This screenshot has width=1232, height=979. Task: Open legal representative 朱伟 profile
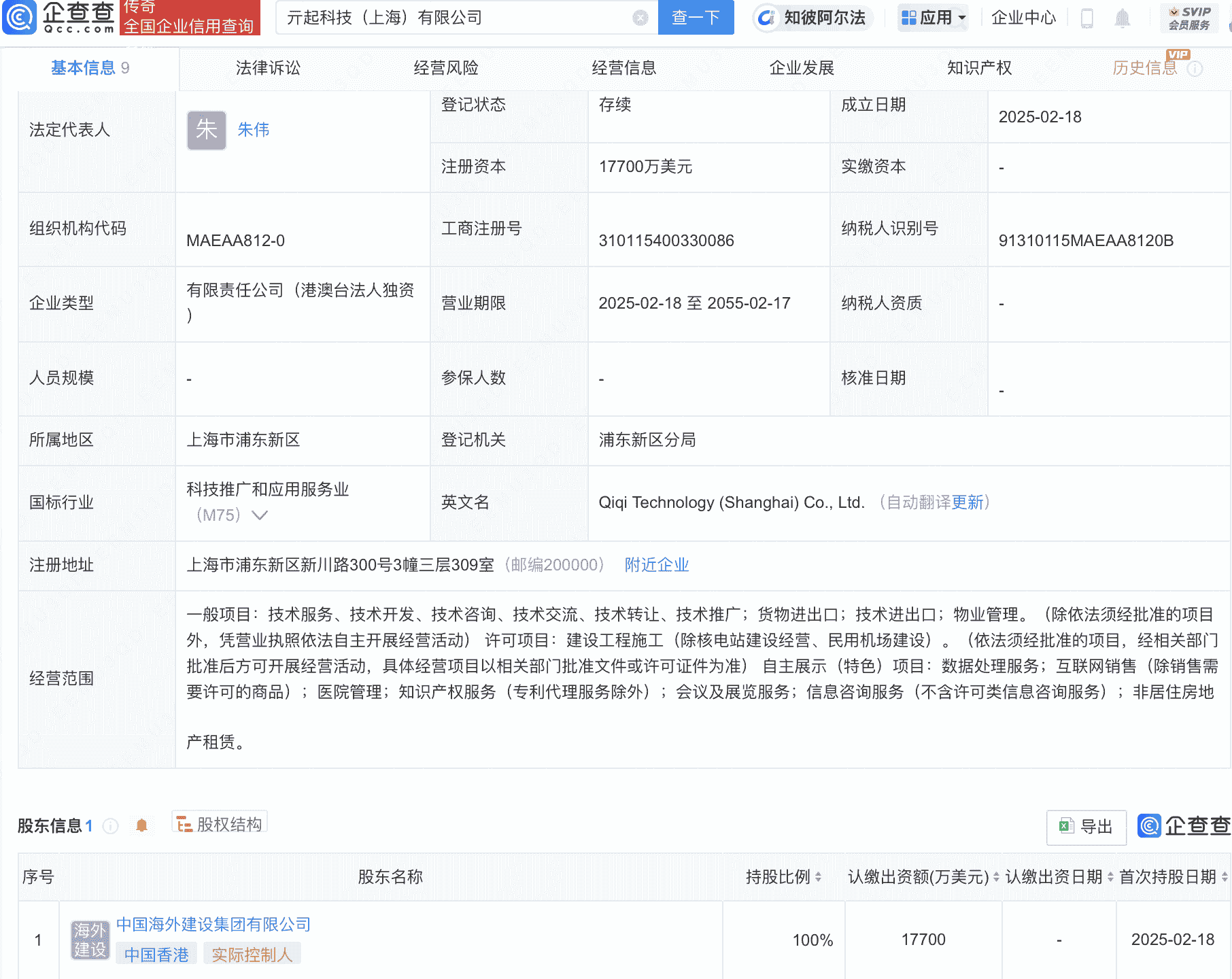(252, 130)
